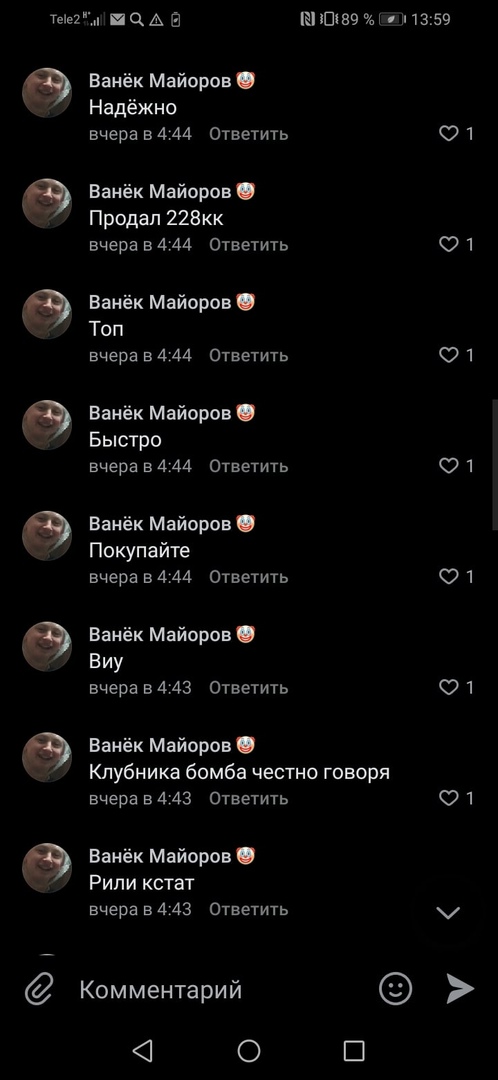Tap heart icon next to "Виу" comment
The image size is (498, 1080).
click(448, 687)
